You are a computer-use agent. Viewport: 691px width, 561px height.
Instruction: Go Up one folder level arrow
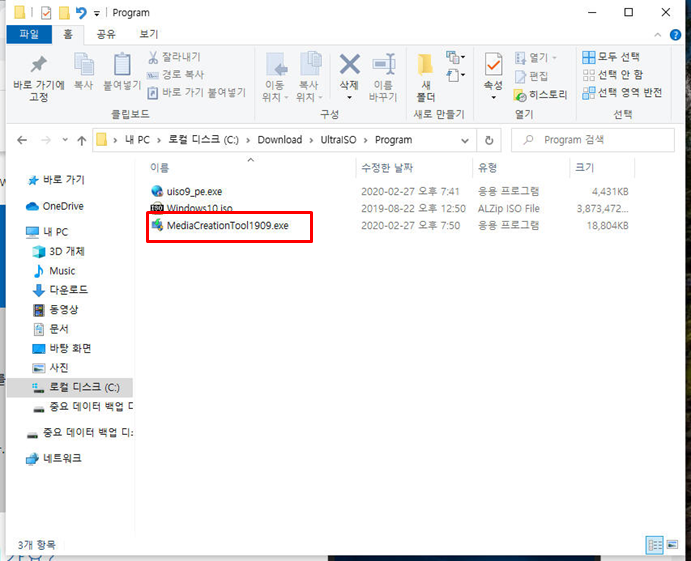pyautogui.click(x=82, y=141)
